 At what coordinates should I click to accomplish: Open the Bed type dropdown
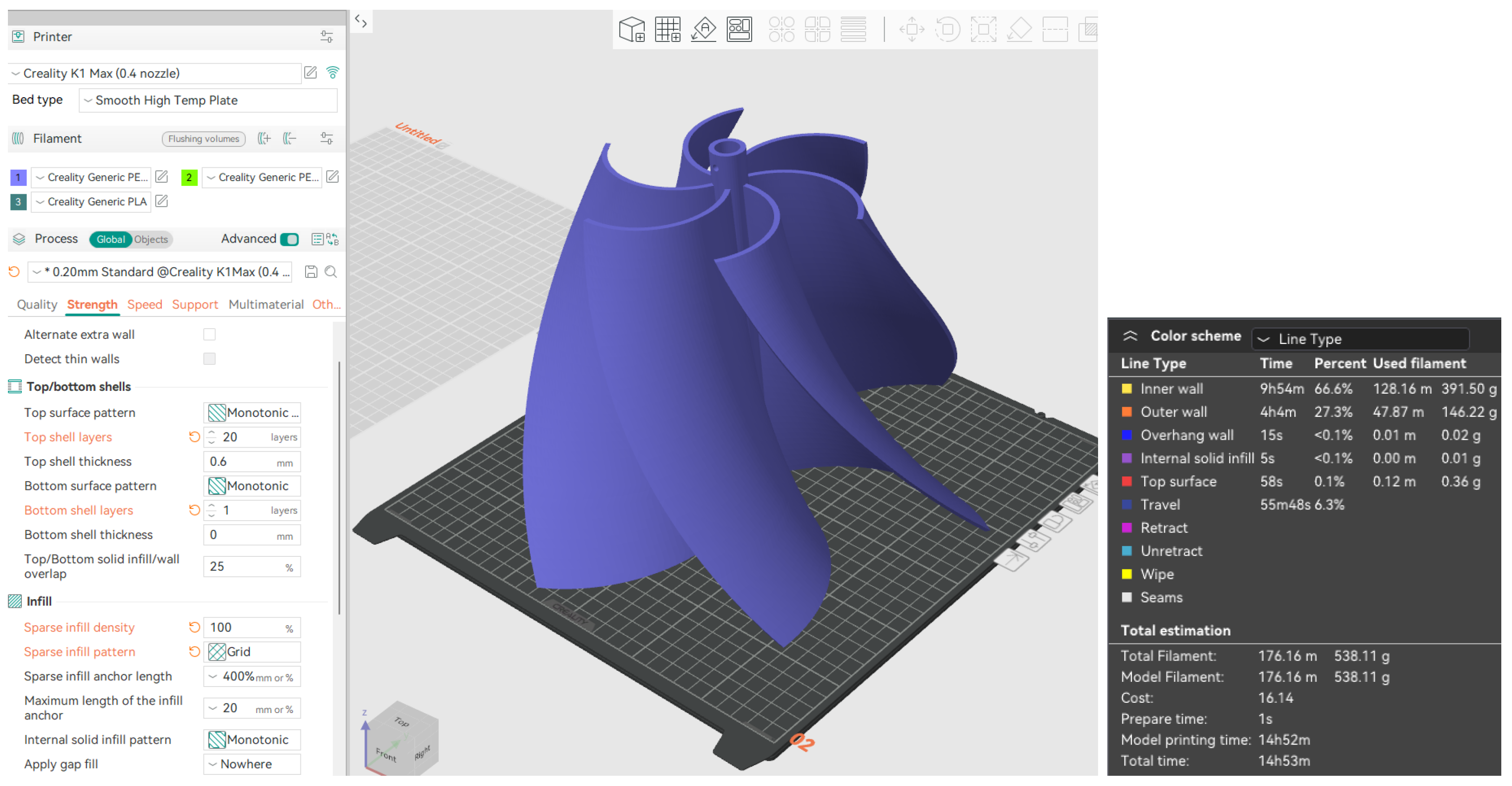tap(208, 100)
